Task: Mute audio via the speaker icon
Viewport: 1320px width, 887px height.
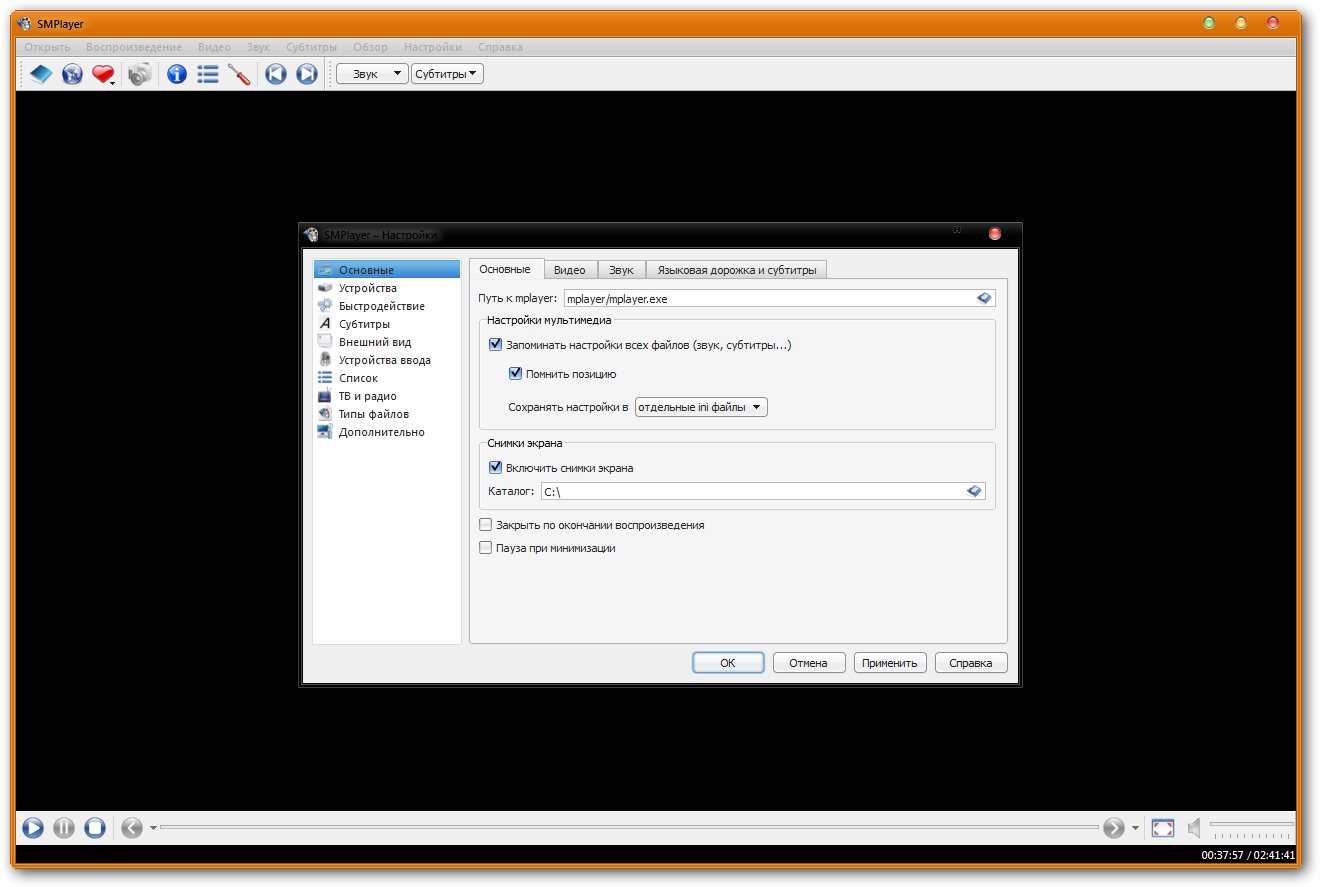Action: pos(1193,828)
